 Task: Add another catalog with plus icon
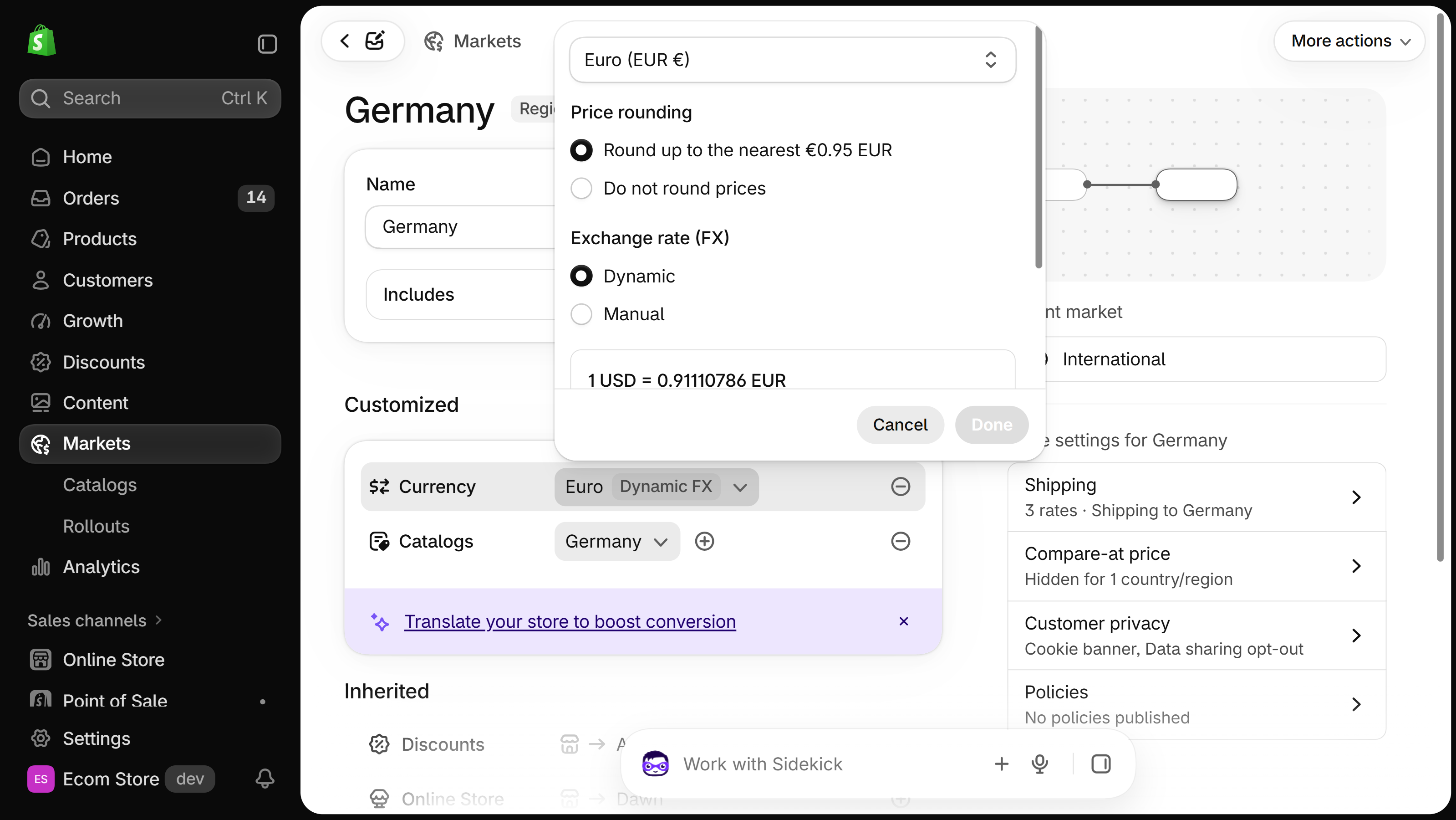[x=704, y=541]
